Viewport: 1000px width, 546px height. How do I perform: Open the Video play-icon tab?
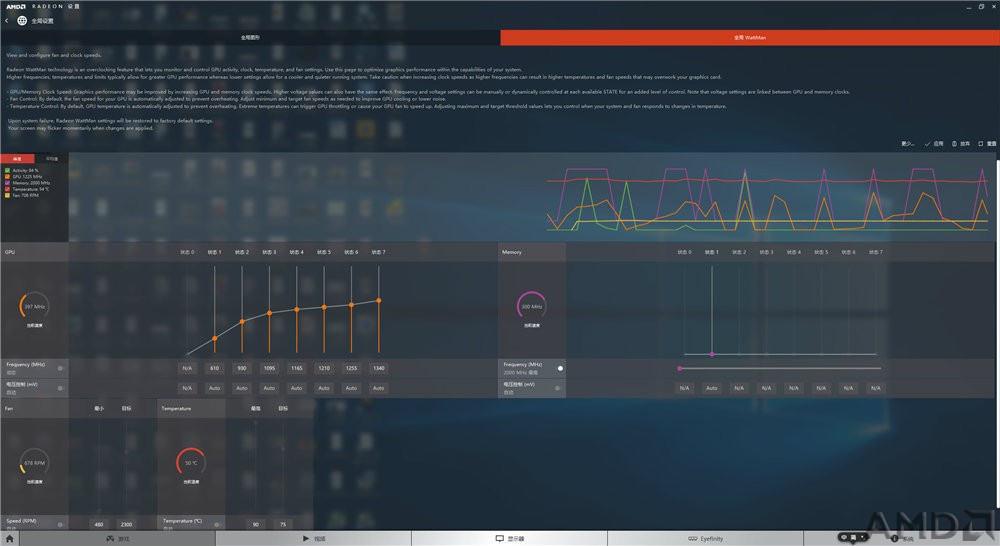pos(314,539)
